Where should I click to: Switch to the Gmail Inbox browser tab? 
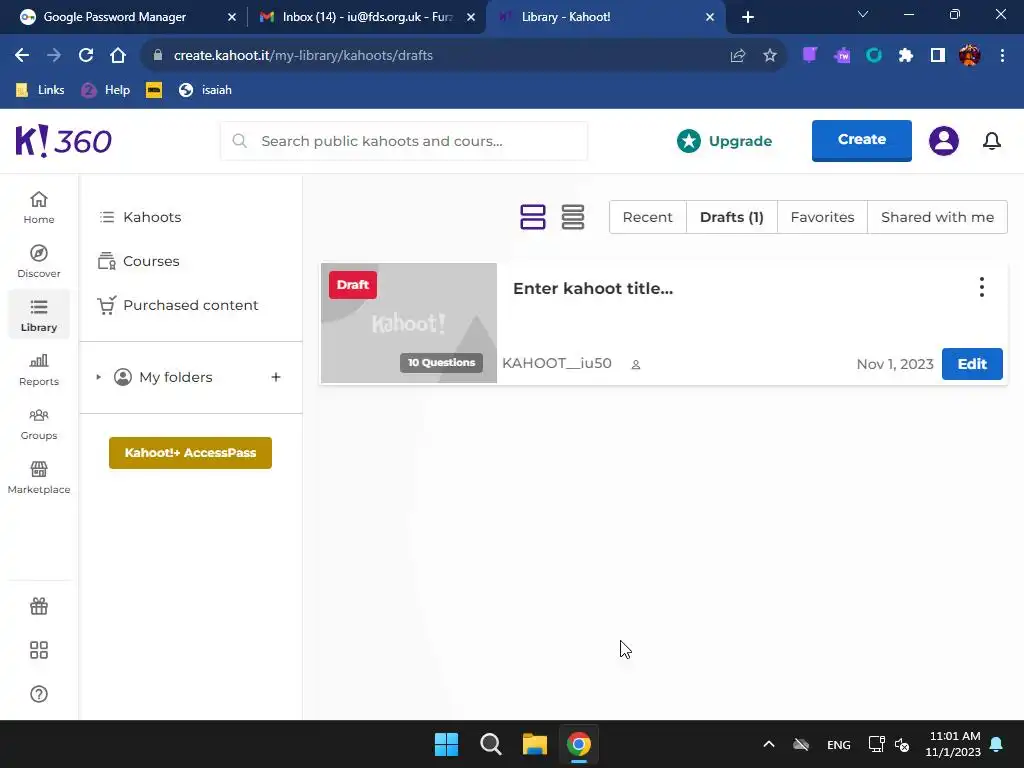tap(366, 17)
